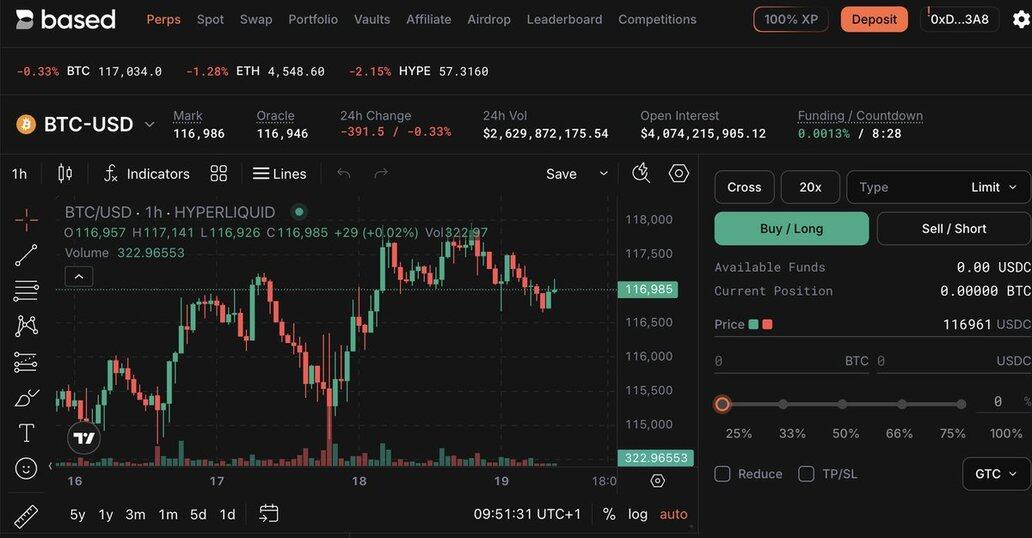Open the settings gear icon

pos(1020,19)
